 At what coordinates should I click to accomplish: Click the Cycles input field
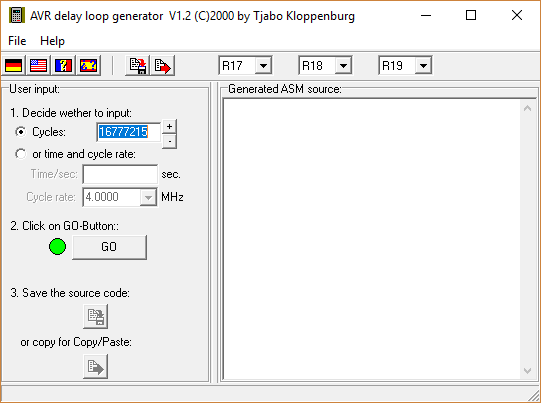coord(128,132)
